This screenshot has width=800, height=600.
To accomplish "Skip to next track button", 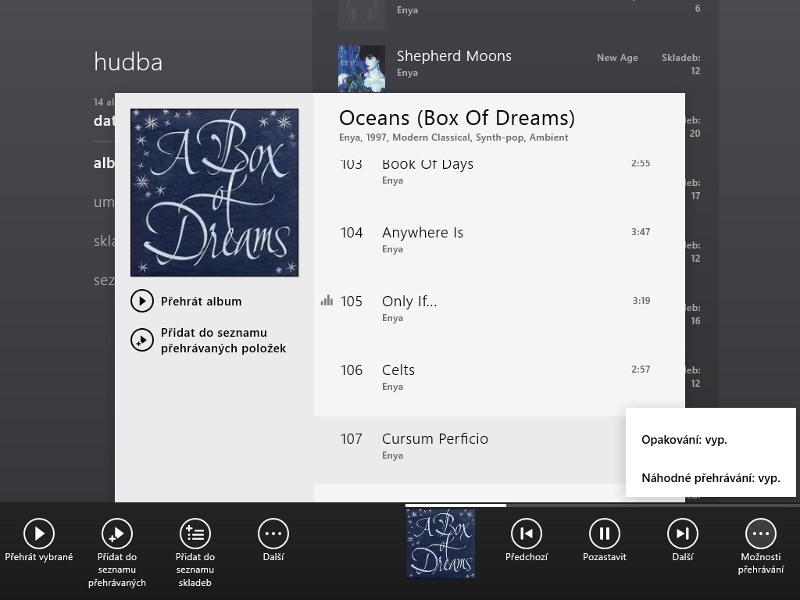I will [x=682, y=533].
